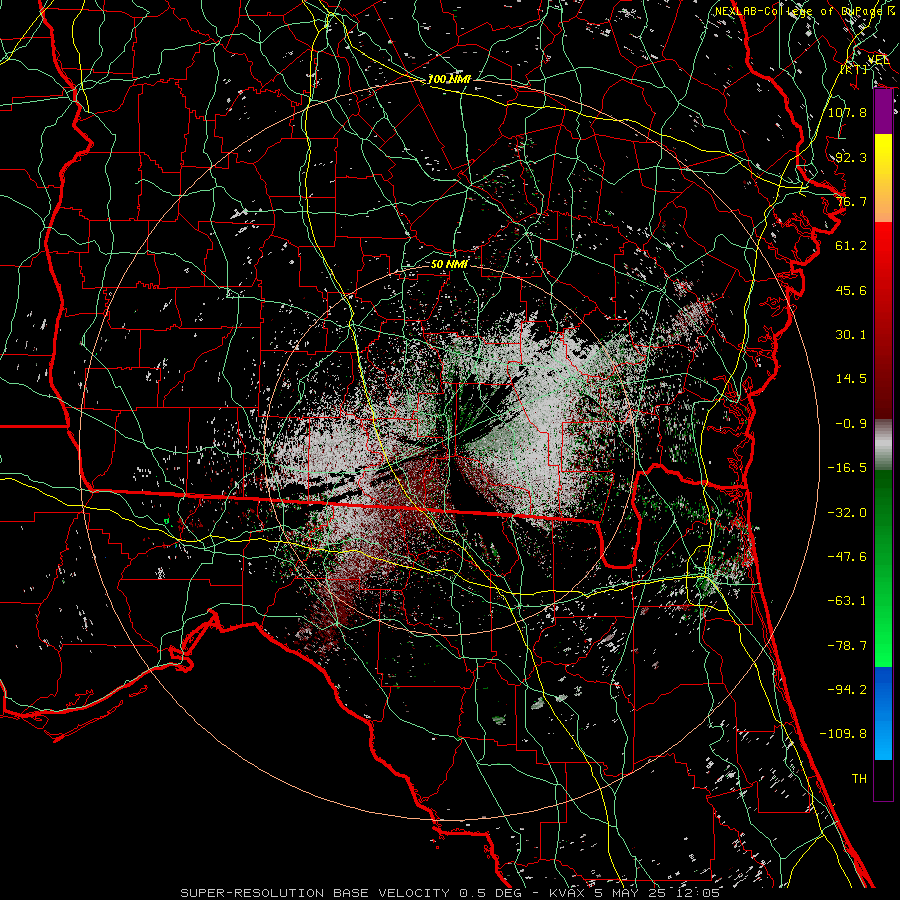
Task: Click the -94.2 velocity scale value
Action: point(847,689)
